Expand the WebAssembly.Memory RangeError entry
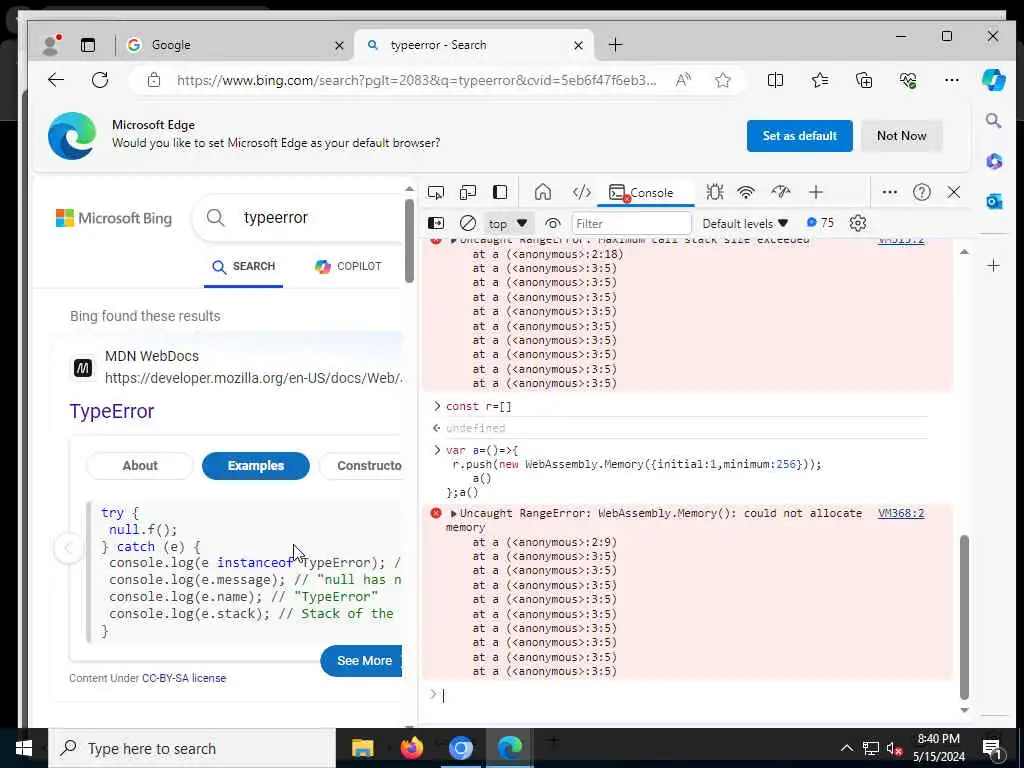Viewport: 1024px width, 768px height. [x=453, y=514]
